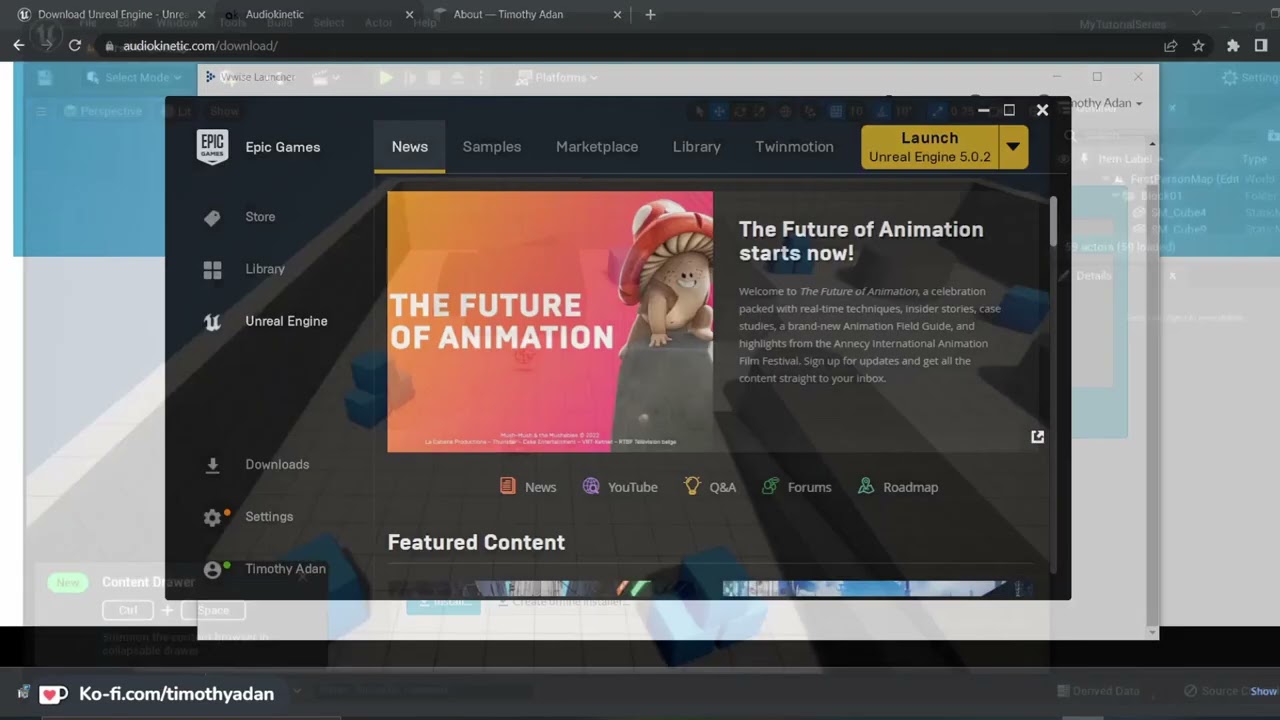Open The Future of Animation banner image
Viewport: 1280px width, 720px height.
550,322
